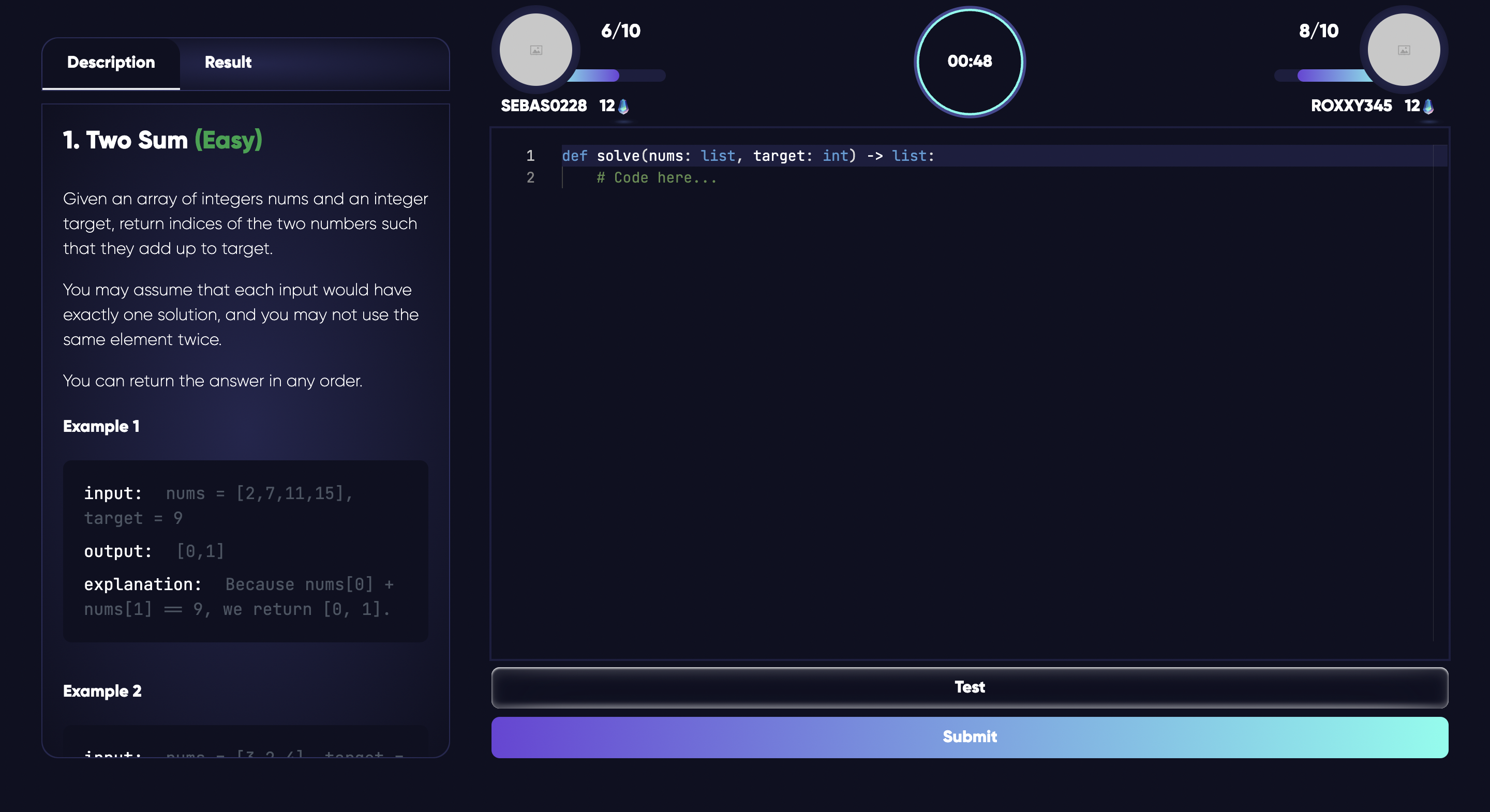Viewport: 1490px width, 812px height.
Task: Switch to the Description tab
Action: click(x=111, y=63)
